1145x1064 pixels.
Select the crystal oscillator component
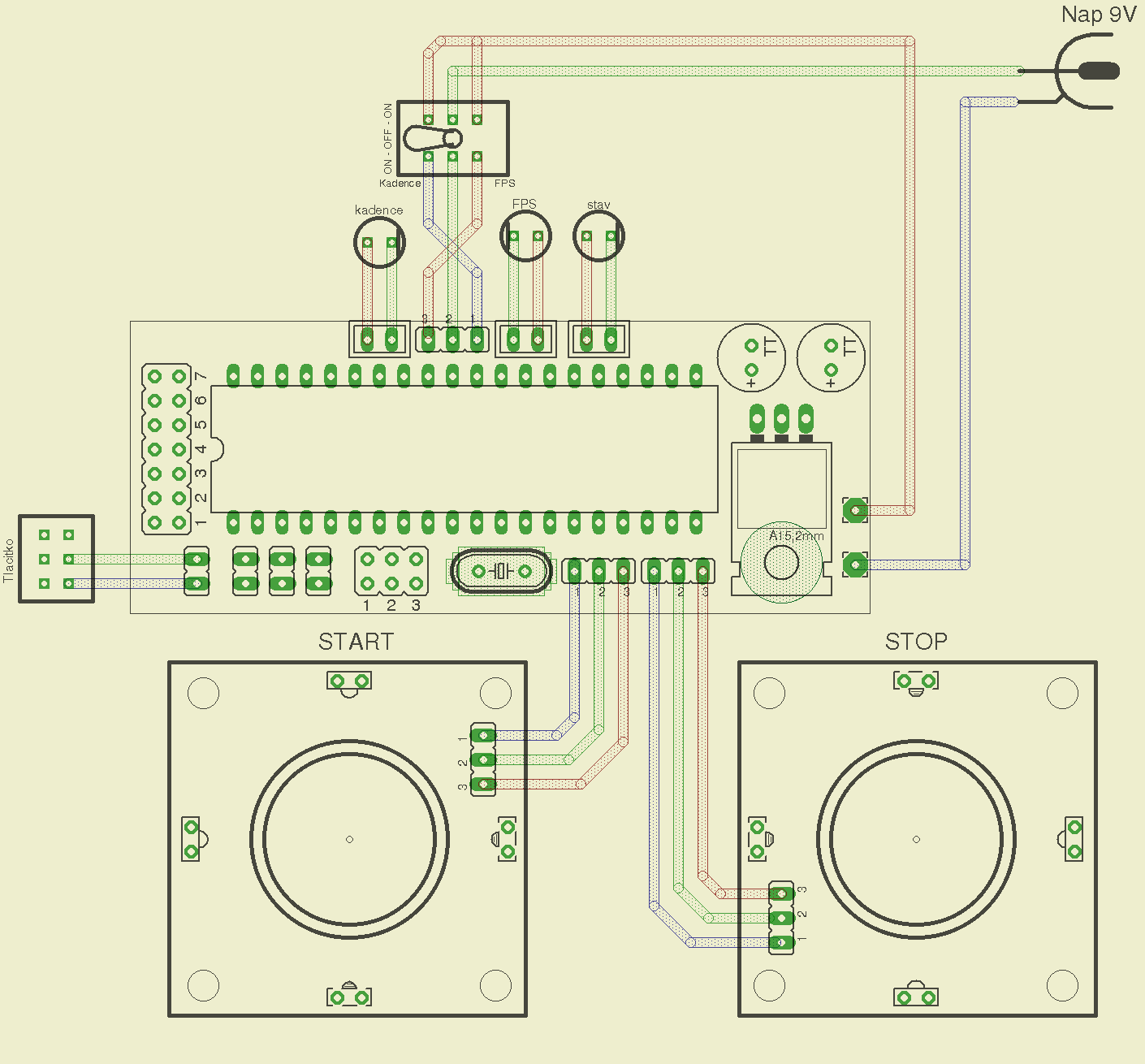pyautogui.click(x=501, y=572)
